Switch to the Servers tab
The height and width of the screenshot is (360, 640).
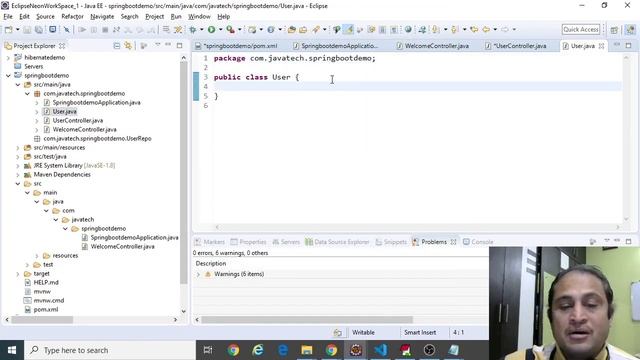[x=286, y=242]
